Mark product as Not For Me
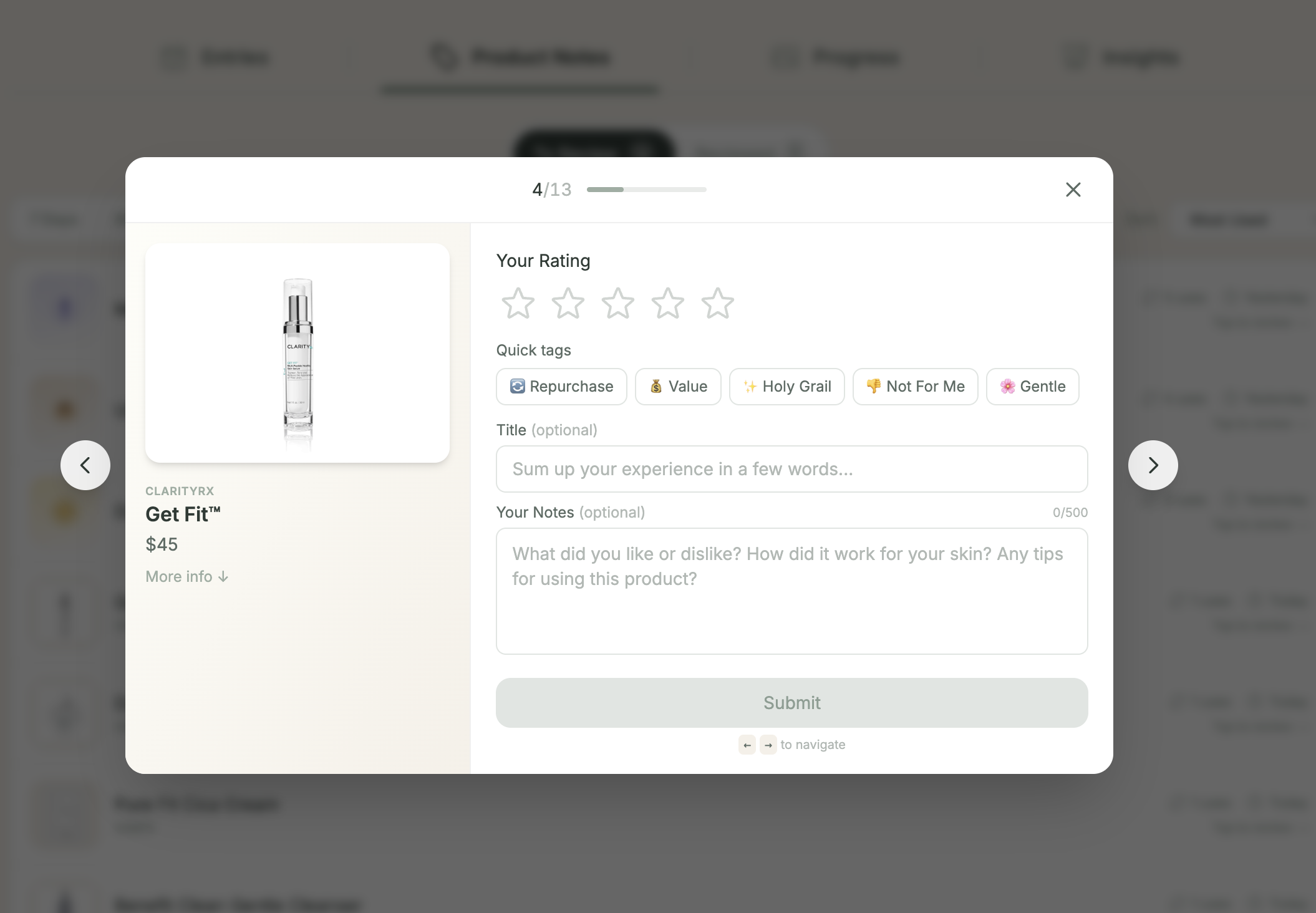The height and width of the screenshot is (913, 1316). [915, 386]
